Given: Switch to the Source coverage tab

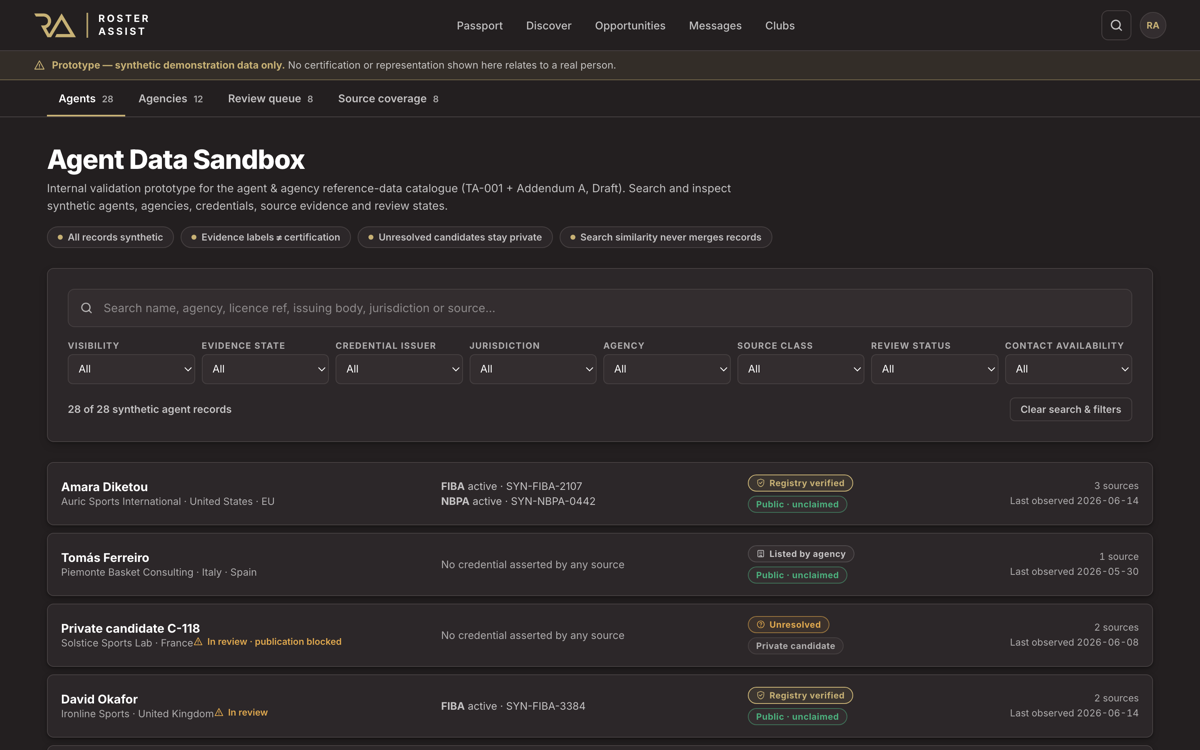Looking at the screenshot, I should (x=388, y=99).
